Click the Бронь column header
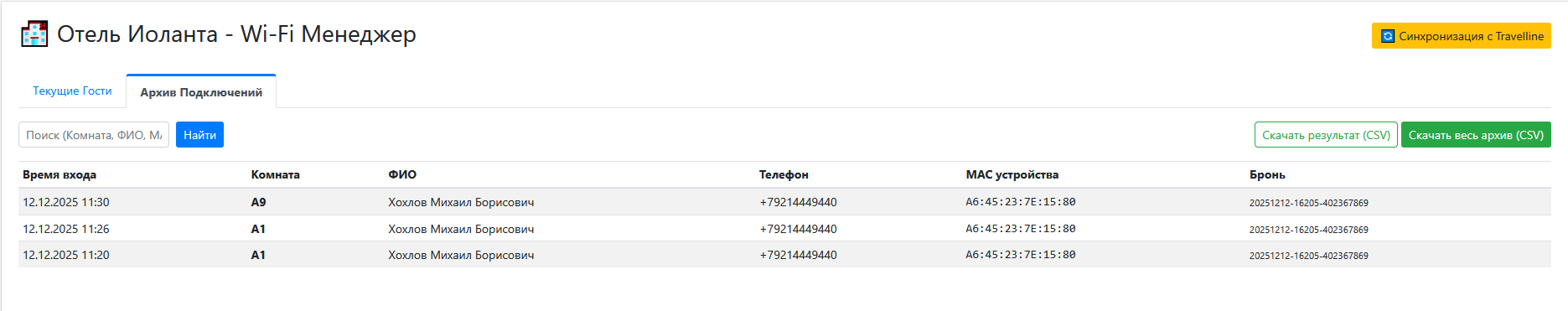This screenshot has width=1568, height=311. pos(1267,174)
